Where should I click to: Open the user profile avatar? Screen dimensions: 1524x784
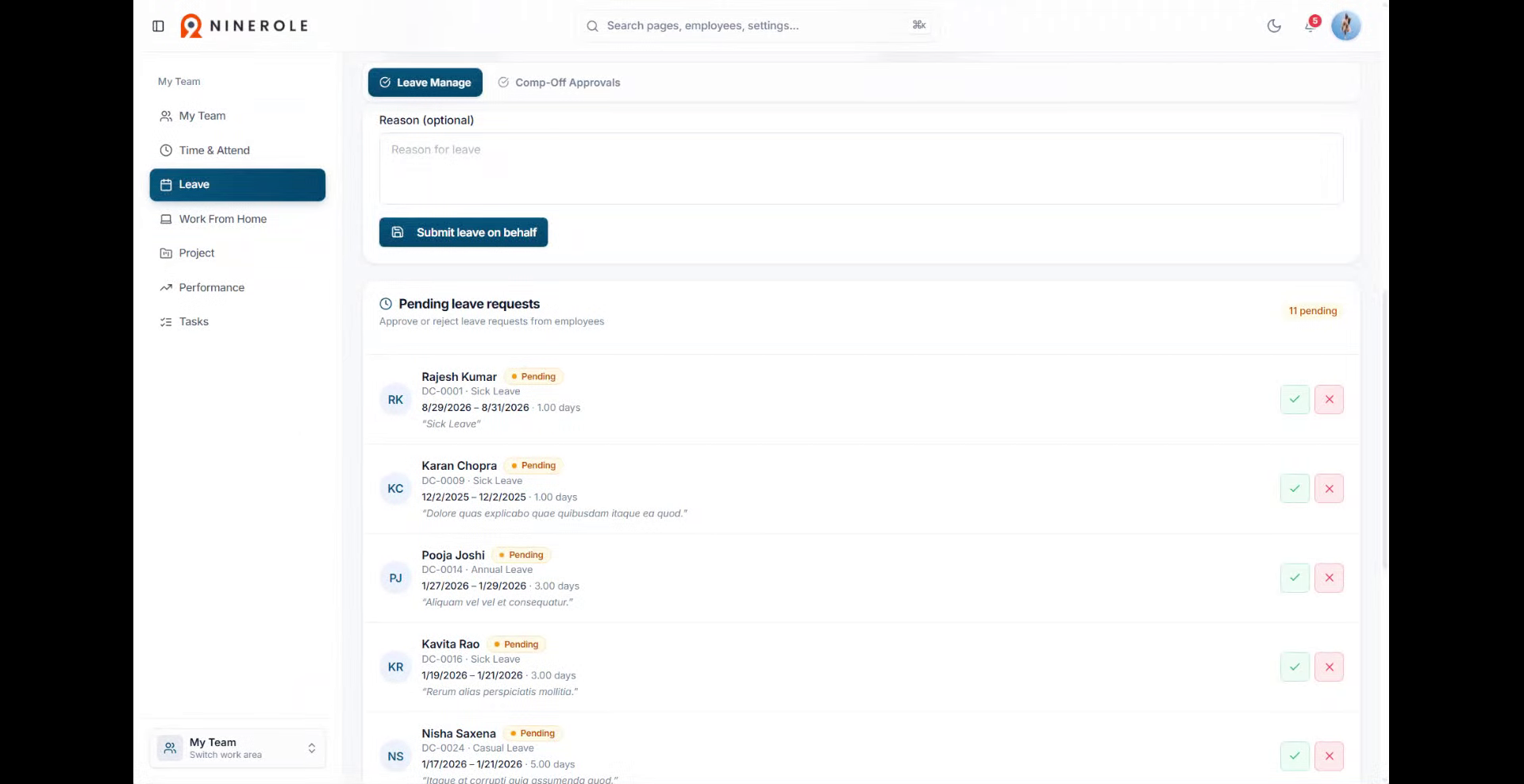(x=1345, y=26)
